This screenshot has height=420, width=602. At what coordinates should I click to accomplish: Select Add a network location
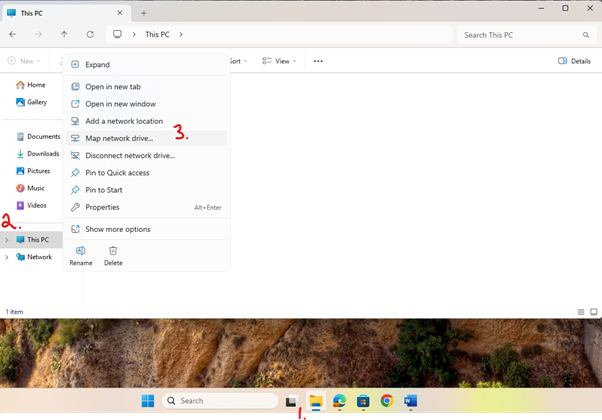pyautogui.click(x=146, y=121)
